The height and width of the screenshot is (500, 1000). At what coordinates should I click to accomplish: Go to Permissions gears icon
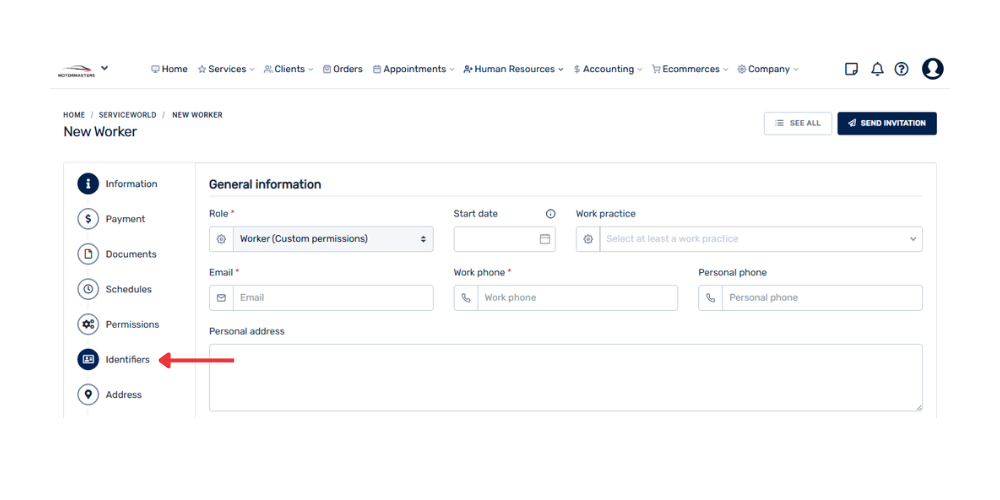[88, 324]
